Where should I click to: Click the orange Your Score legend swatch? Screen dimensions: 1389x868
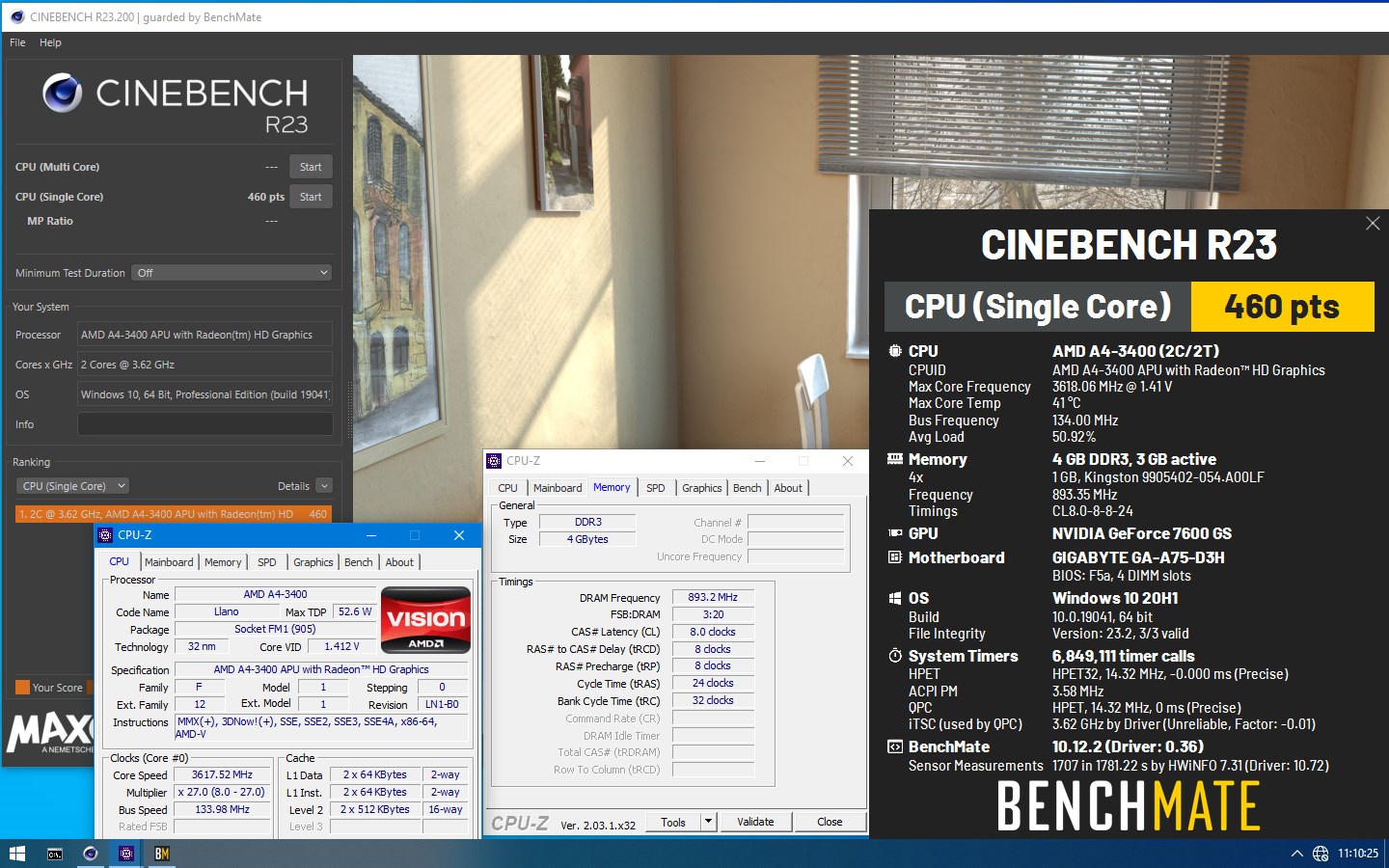(x=22, y=688)
